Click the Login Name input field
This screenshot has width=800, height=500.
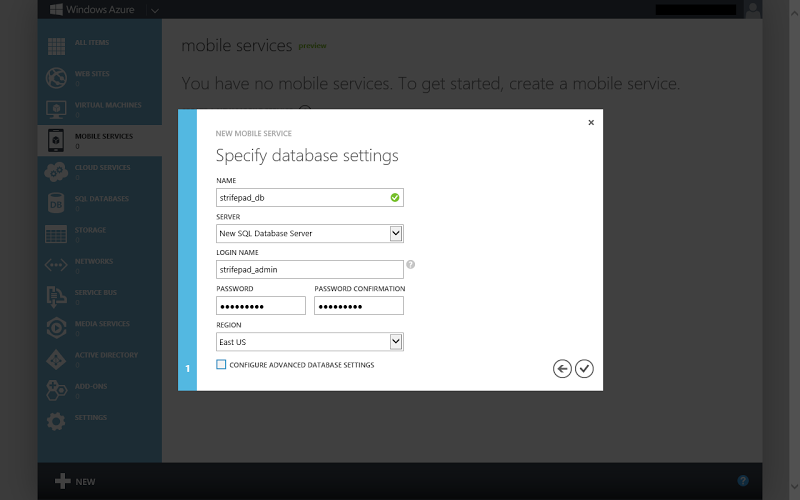310,269
